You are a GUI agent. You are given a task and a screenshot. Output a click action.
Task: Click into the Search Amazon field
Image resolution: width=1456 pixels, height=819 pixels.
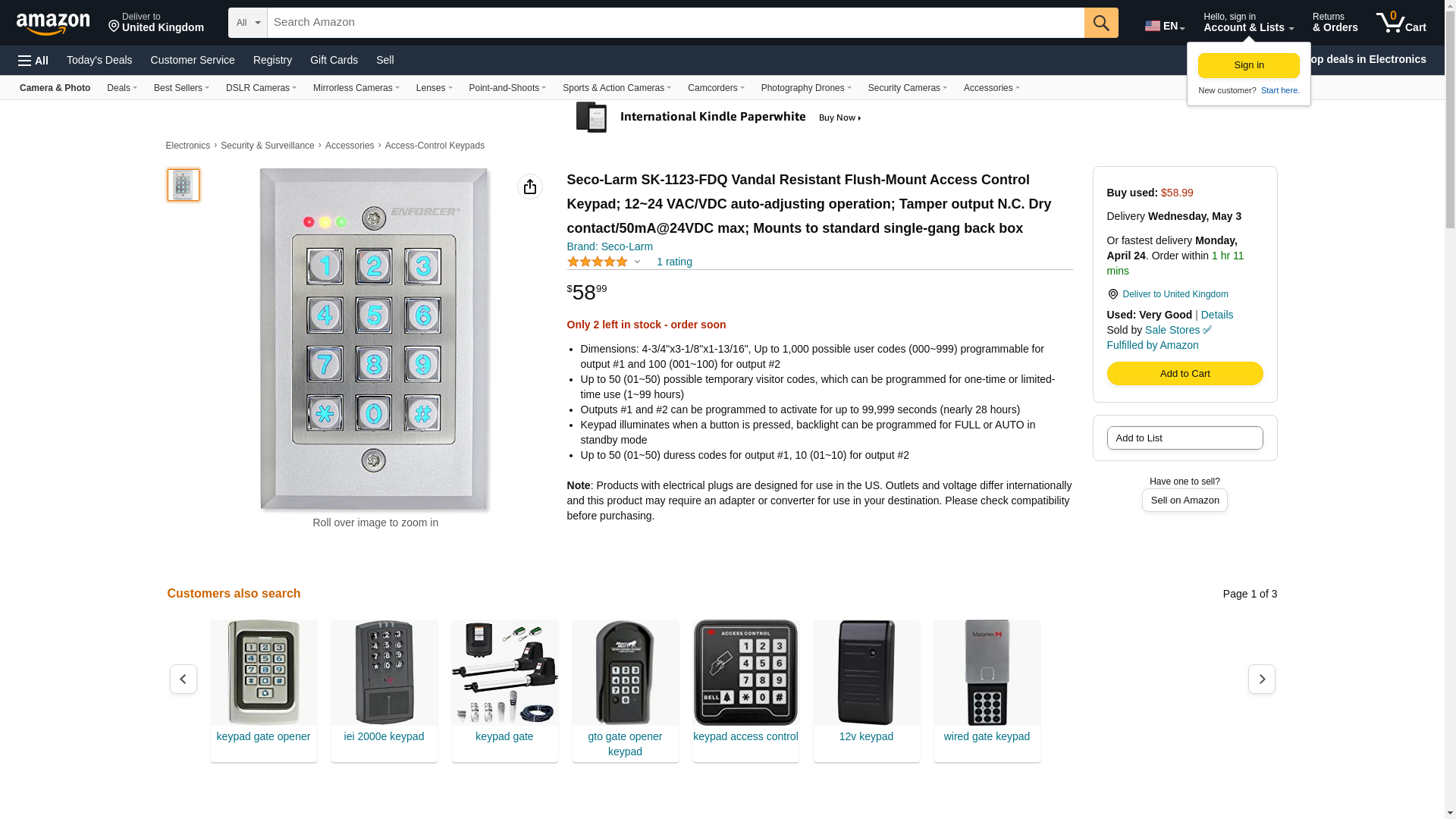tap(675, 23)
